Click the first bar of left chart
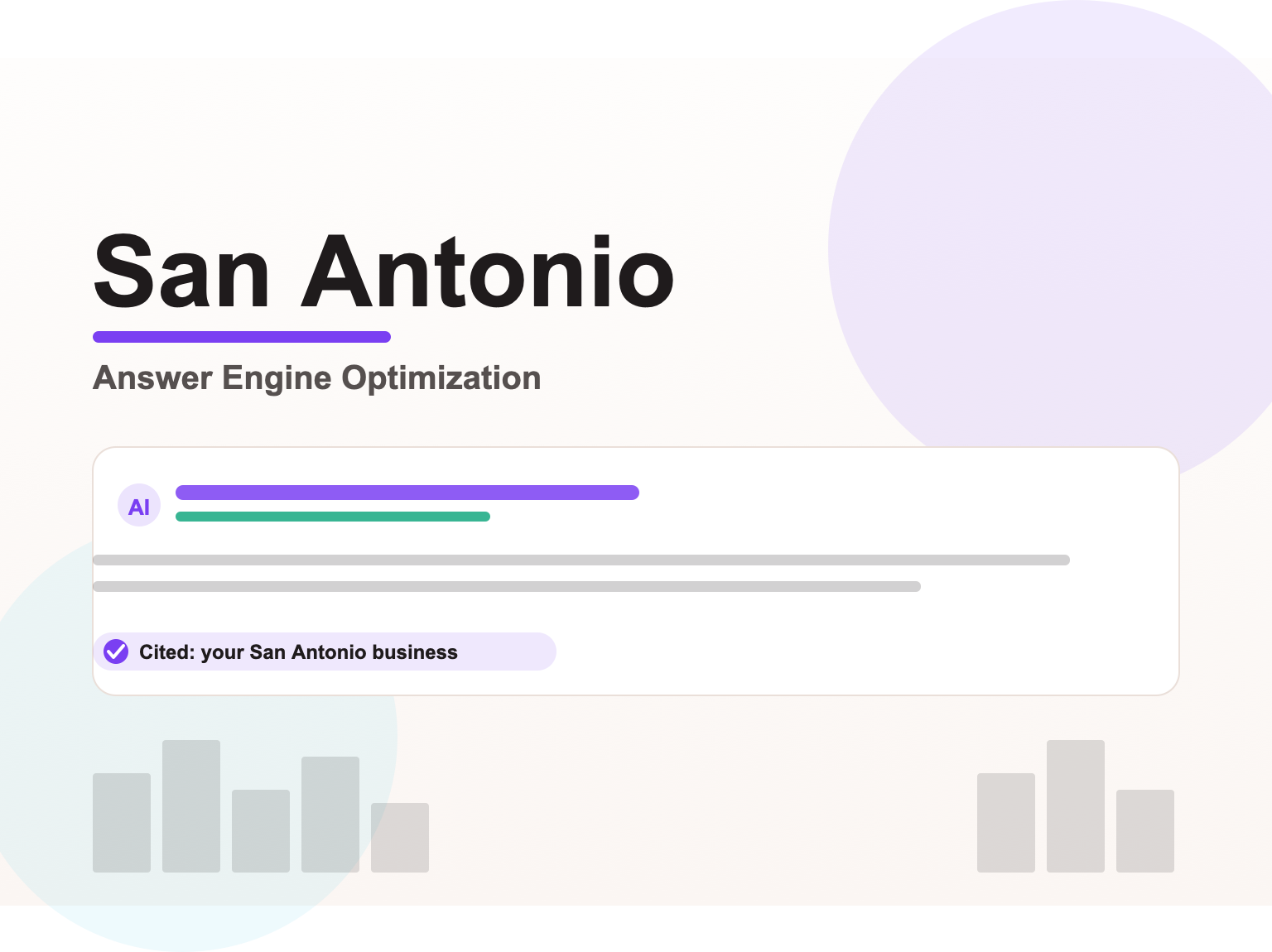This screenshot has width=1272, height=952. click(x=122, y=823)
